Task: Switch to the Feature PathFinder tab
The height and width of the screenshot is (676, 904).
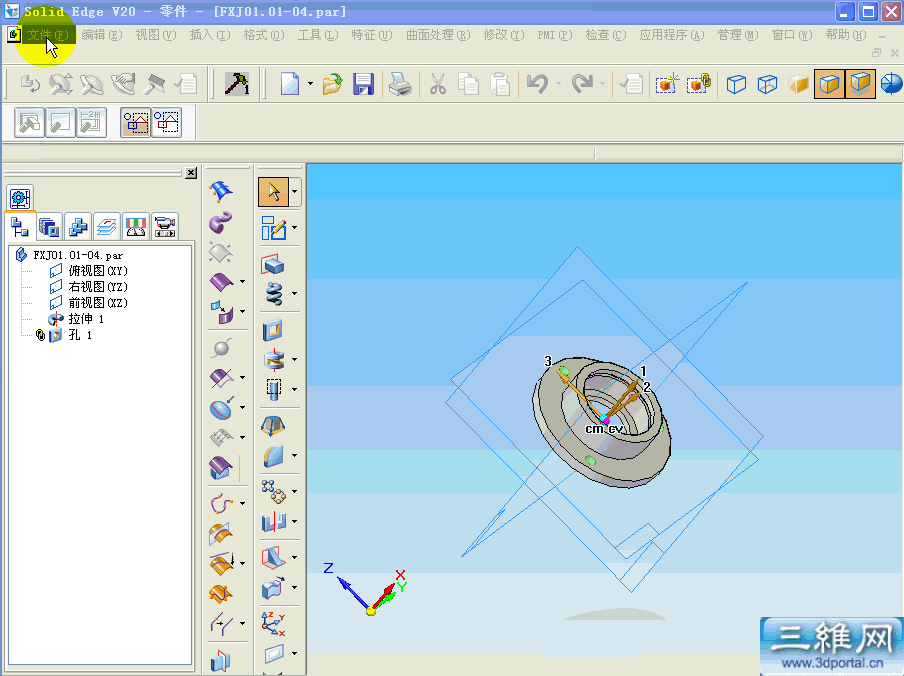Action: (x=20, y=226)
